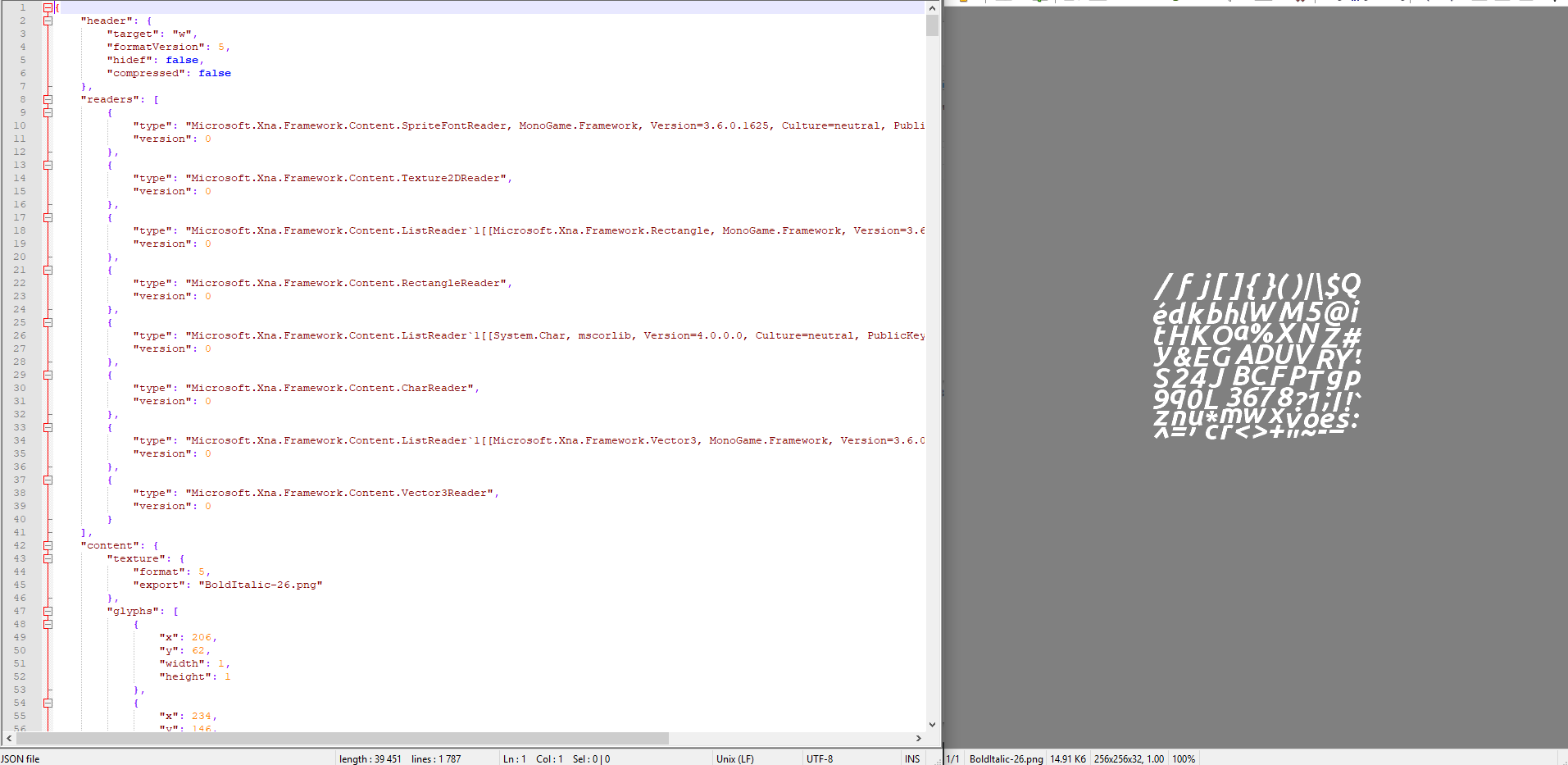1568x765 pixels.
Task: Click the "height": 1 glyph line
Action: tap(195, 676)
